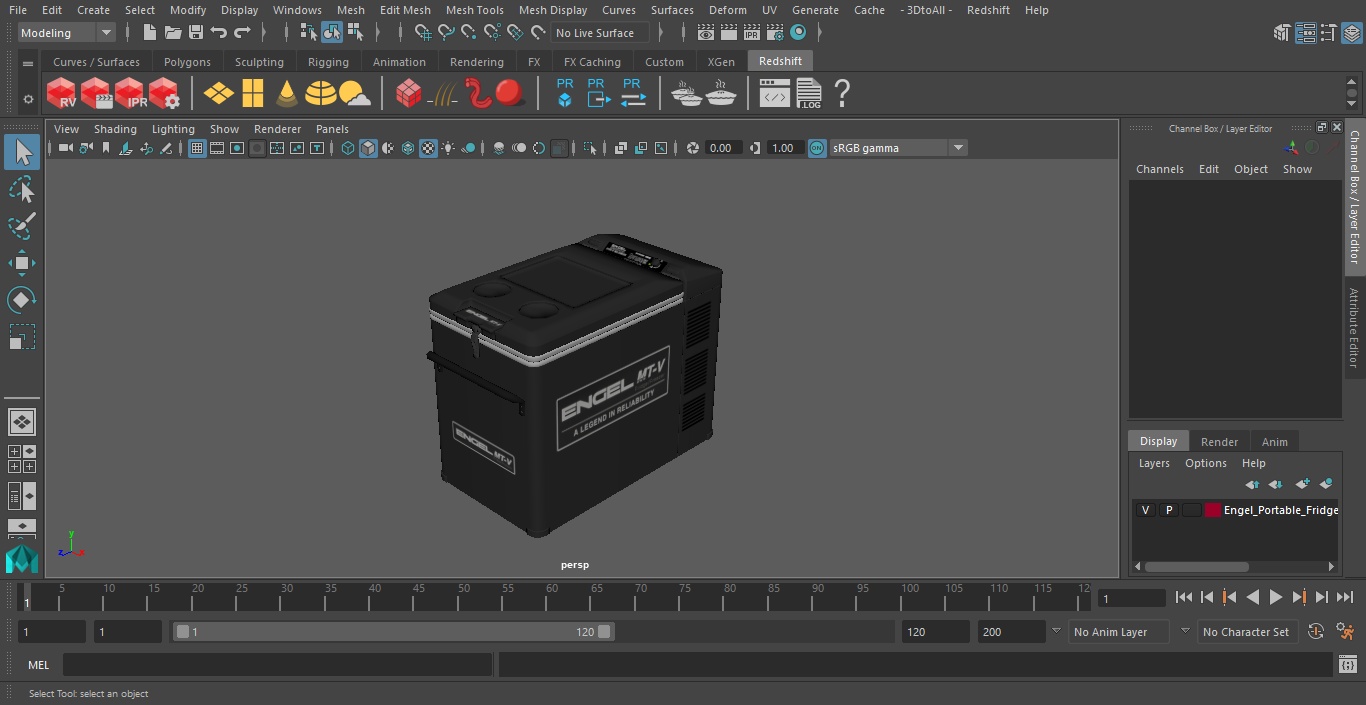Open the Mesh Tools menu
This screenshot has width=1366, height=705.
click(474, 10)
